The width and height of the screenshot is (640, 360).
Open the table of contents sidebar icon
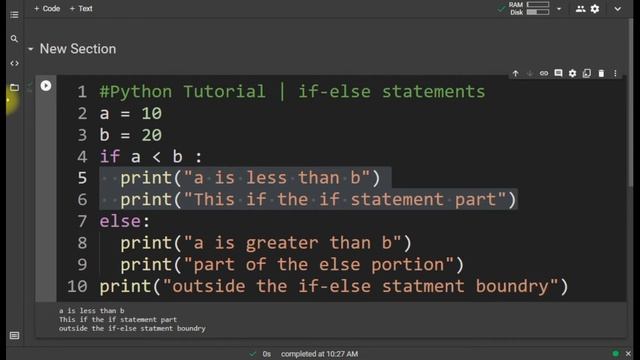pos(14,15)
